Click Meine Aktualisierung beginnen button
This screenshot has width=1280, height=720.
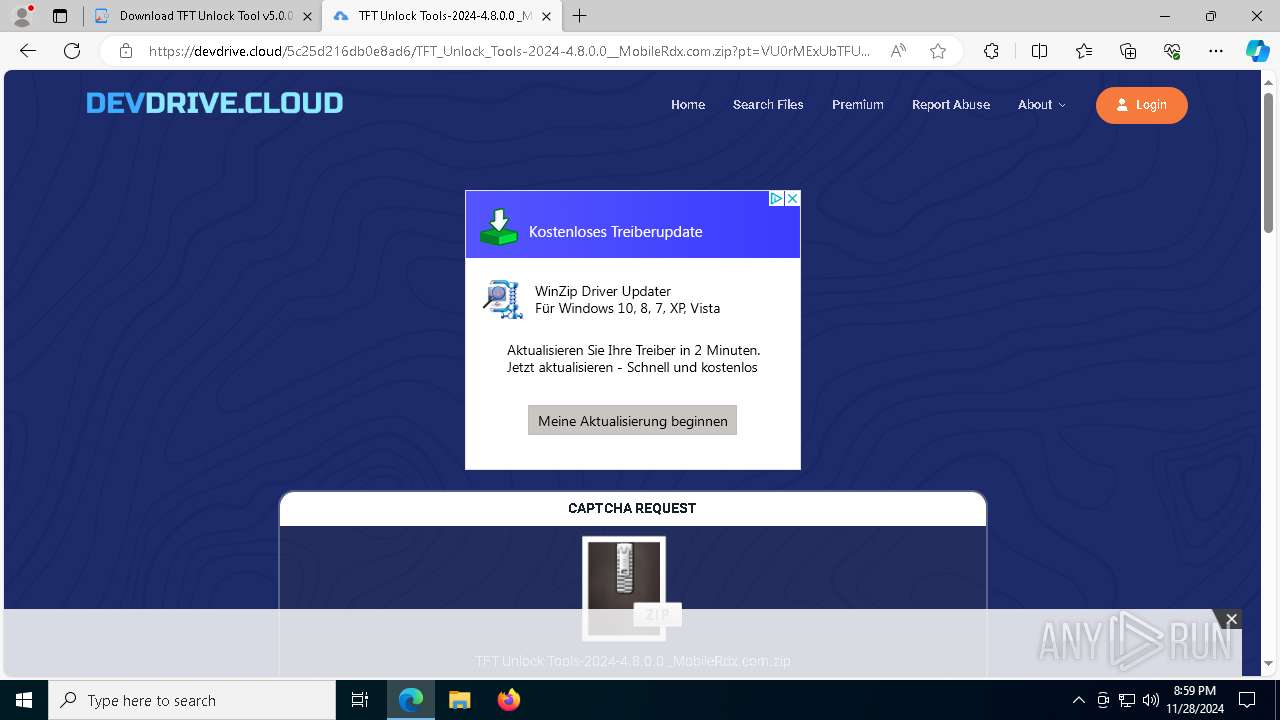coord(633,420)
